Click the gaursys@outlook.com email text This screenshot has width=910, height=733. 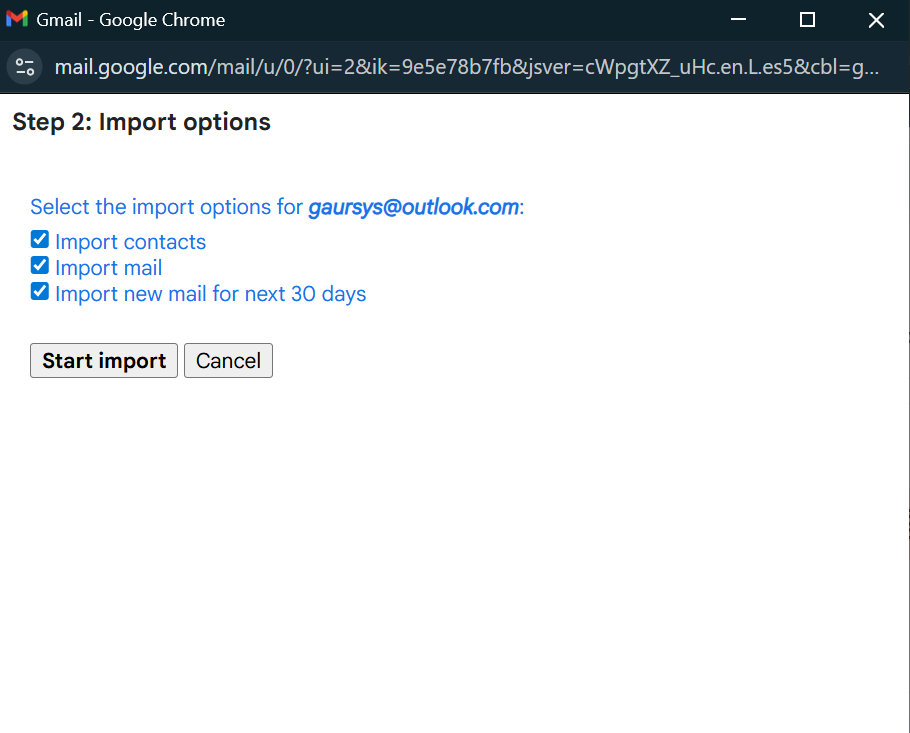[x=413, y=207]
